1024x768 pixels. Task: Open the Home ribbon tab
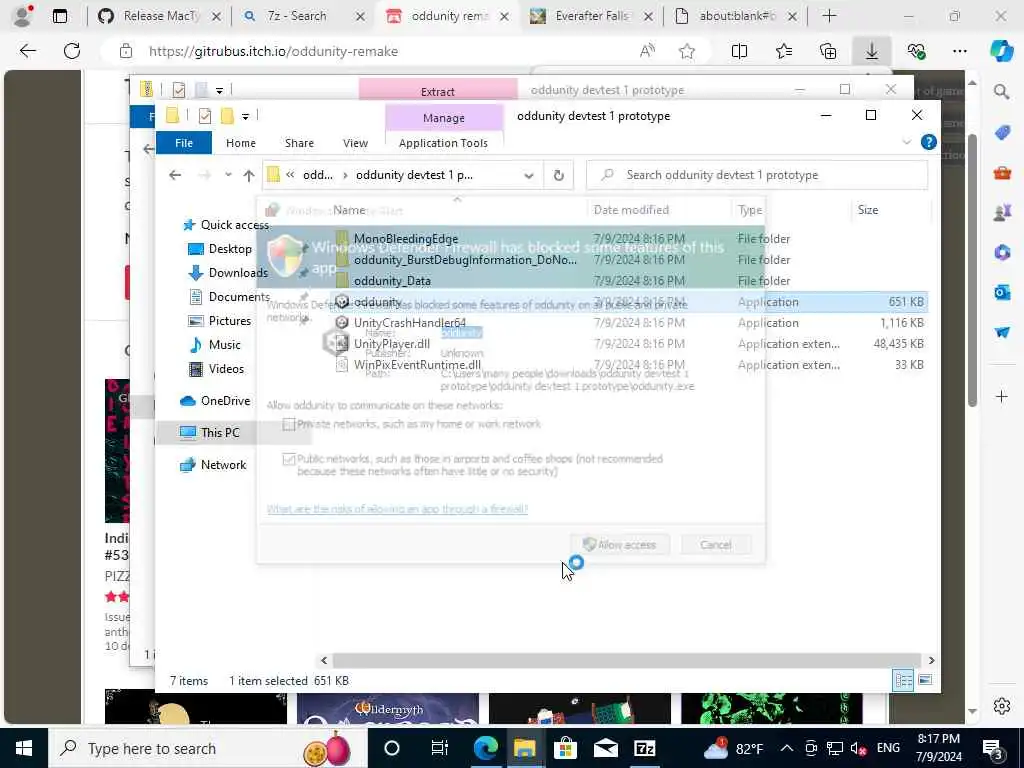point(240,142)
